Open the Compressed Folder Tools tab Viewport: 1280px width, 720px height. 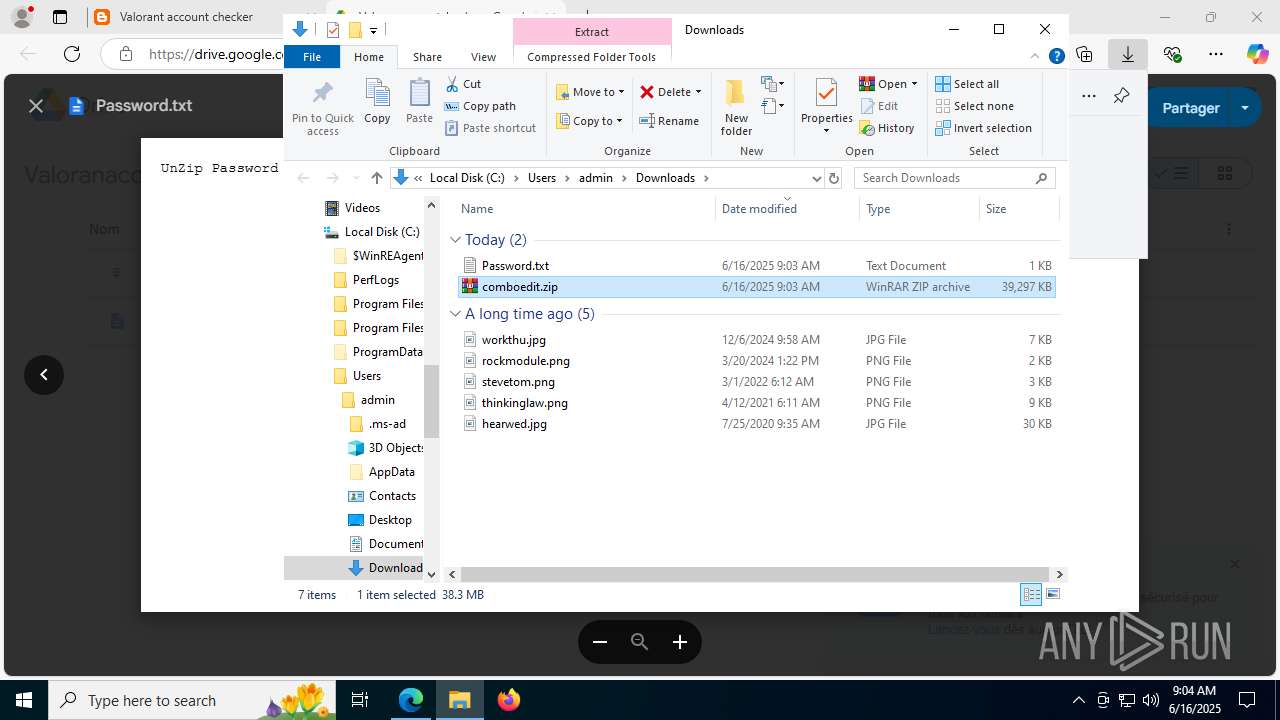pyautogui.click(x=592, y=57)
